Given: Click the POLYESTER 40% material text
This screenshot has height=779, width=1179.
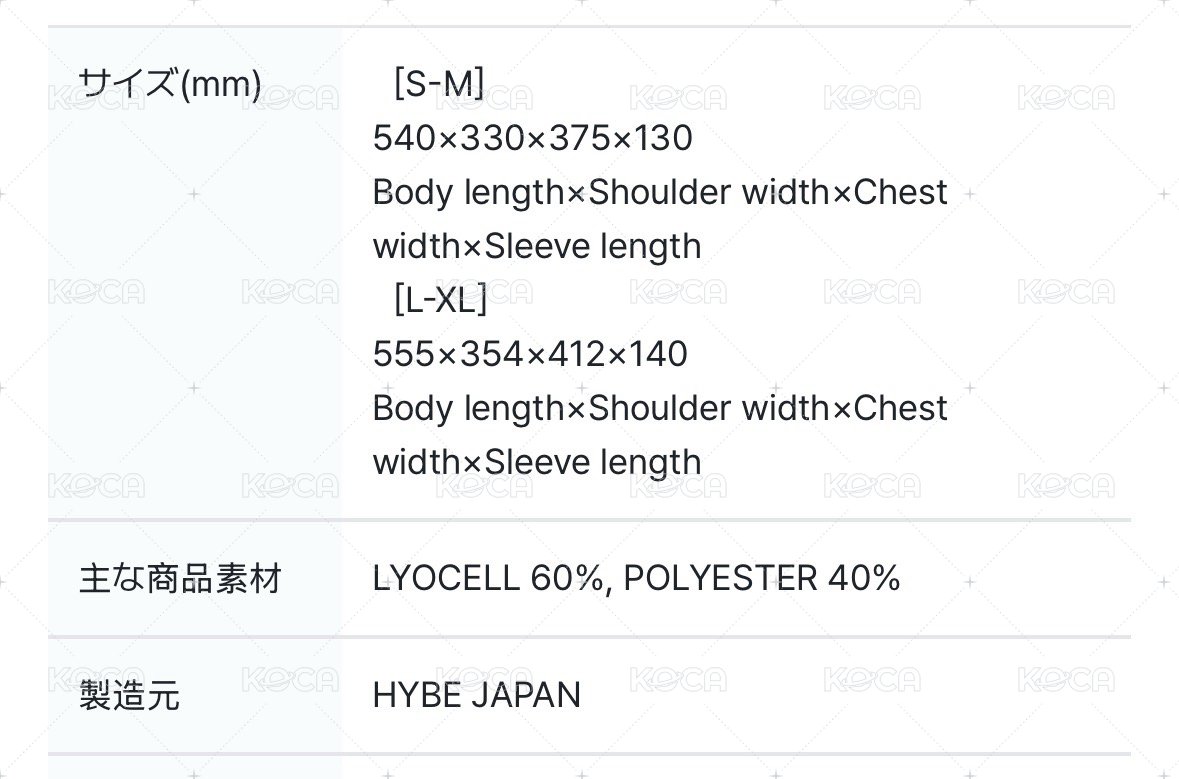Looking at the screenshot, I should [x=762, y=578].
